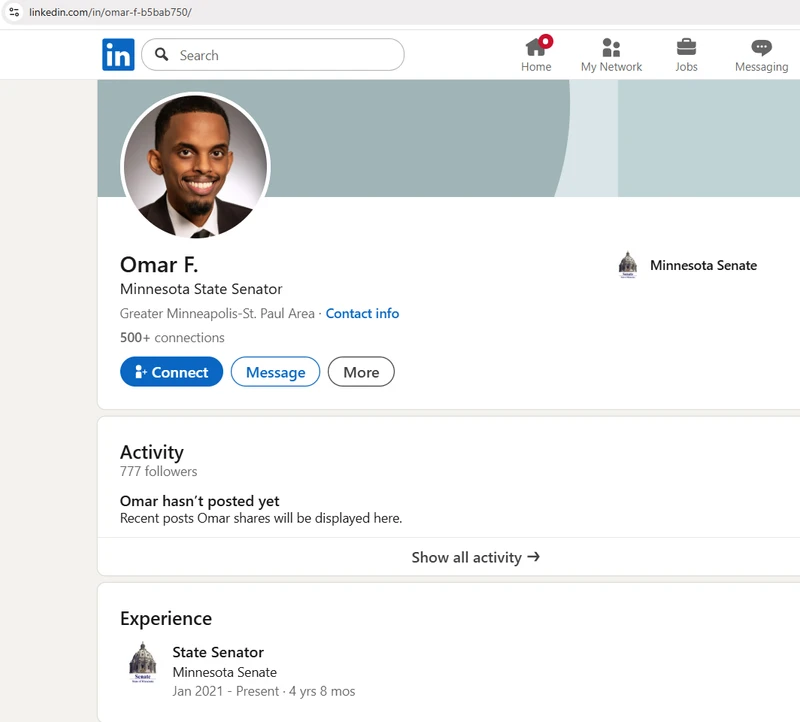
Task: Go to the My Network icon
Action: pyautogui.click(x=611, y=47)
